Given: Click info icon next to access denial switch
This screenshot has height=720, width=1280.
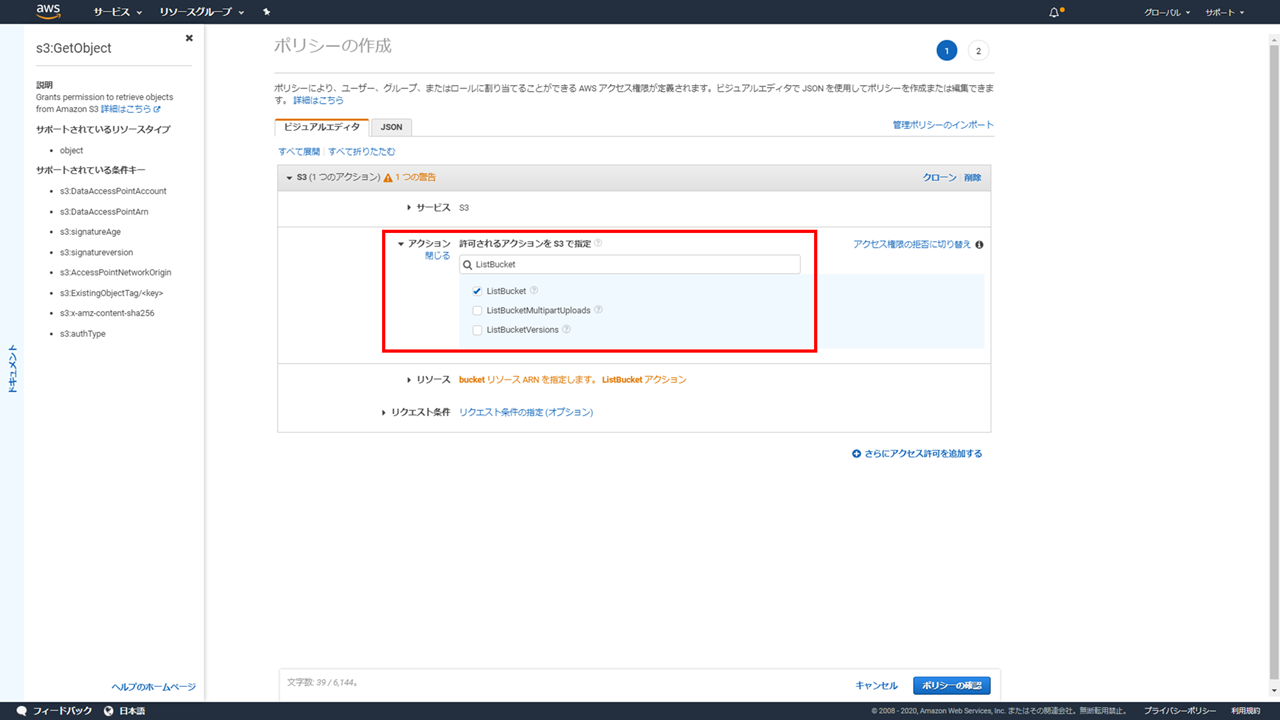Looking at the screenshot, I should tap(979, 244).
